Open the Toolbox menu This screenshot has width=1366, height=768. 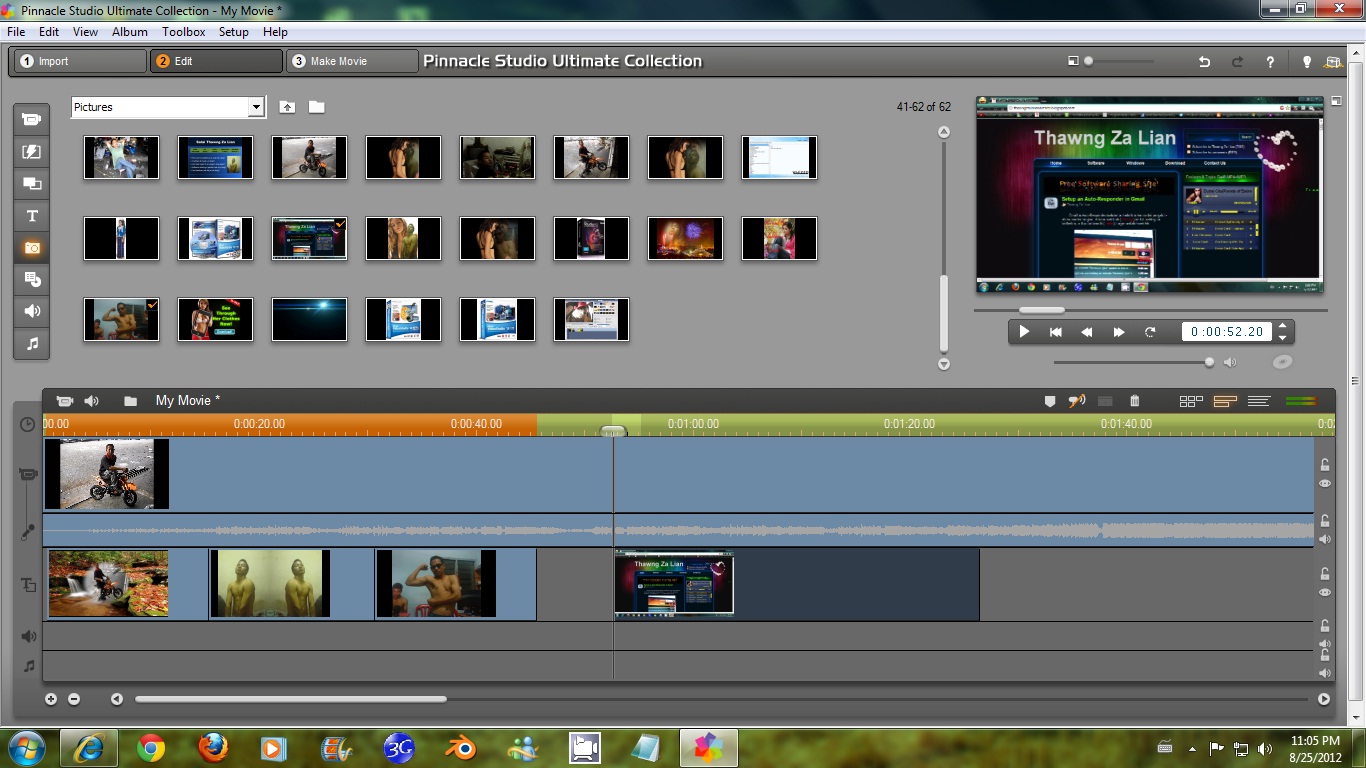coord(183,31)
